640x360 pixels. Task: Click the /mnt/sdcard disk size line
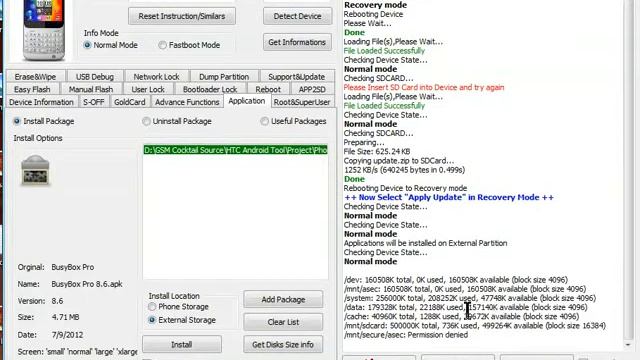click(475, 326)
